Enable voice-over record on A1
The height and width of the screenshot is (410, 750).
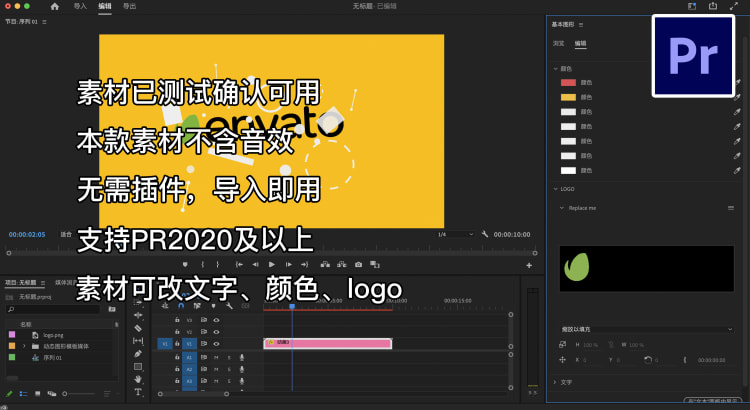(x=242, y=357)
